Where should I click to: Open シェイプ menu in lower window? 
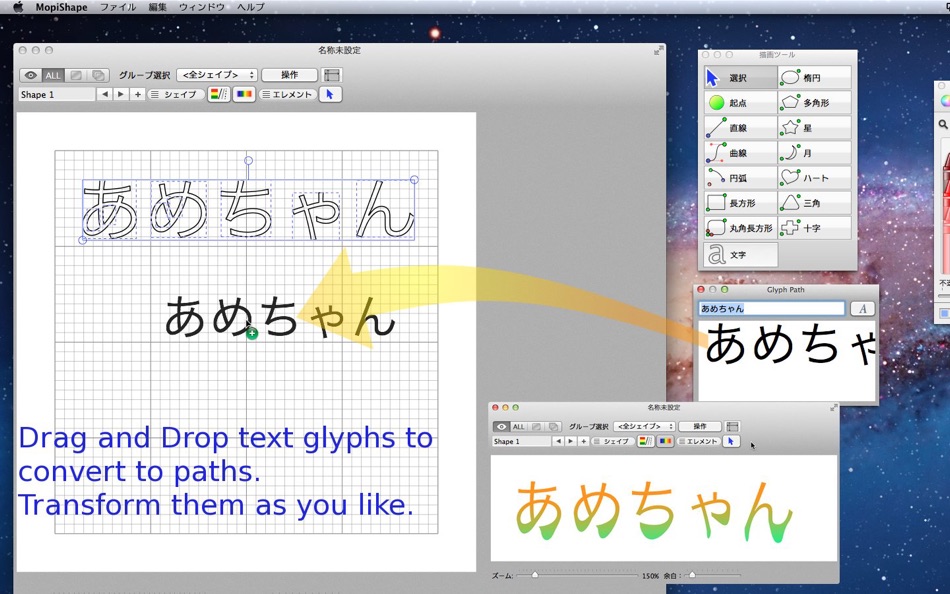(x=612, y=441)
